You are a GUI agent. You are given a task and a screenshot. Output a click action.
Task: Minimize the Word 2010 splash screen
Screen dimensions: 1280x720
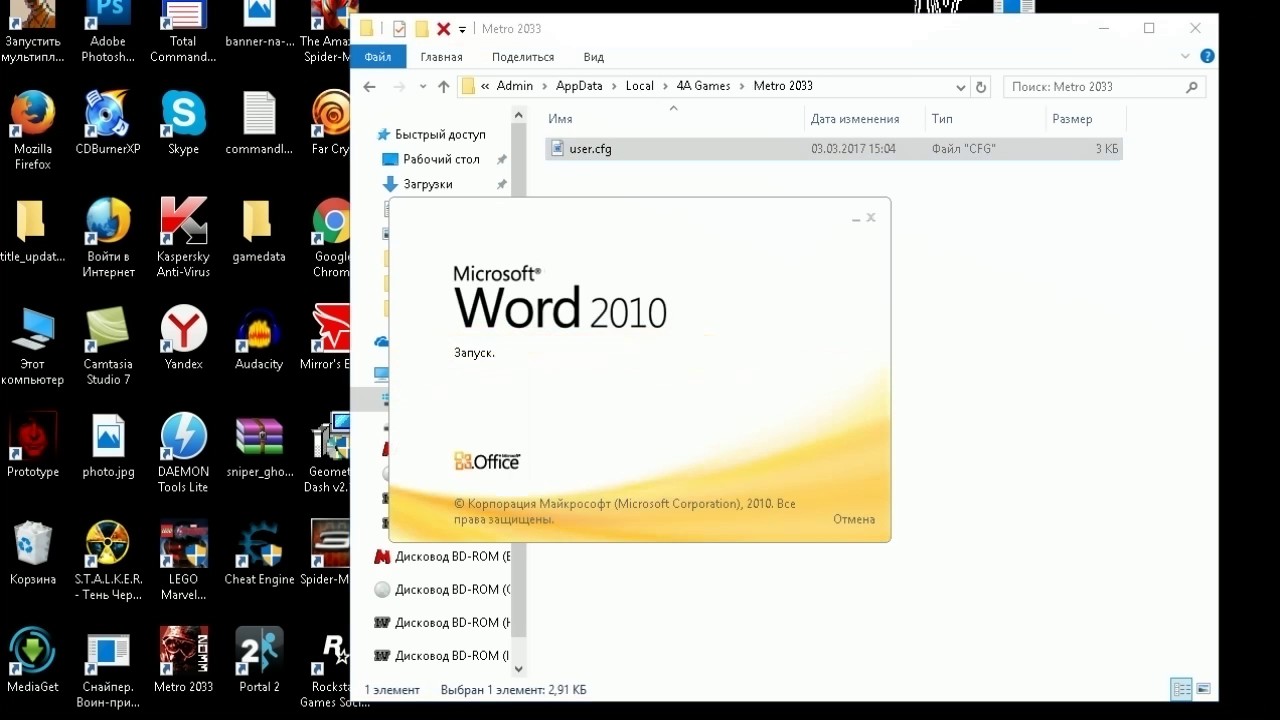click(x=856, y=219)
